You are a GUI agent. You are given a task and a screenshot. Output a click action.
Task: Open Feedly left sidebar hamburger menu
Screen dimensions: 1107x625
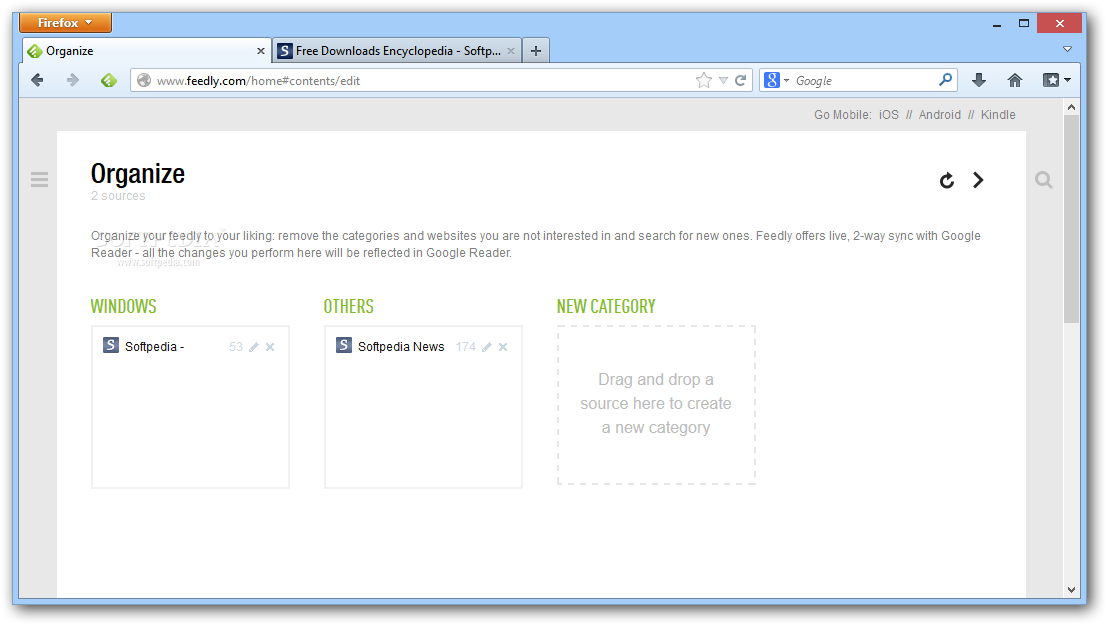[40, 179]
